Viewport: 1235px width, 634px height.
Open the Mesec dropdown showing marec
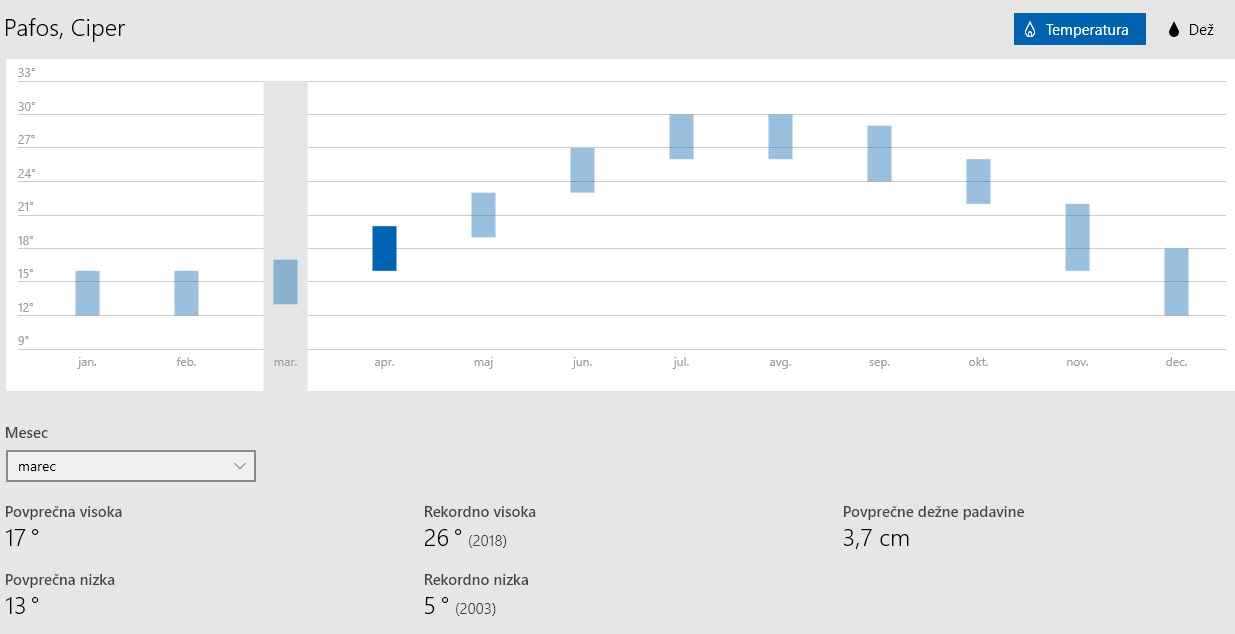(x=130, y=466)
